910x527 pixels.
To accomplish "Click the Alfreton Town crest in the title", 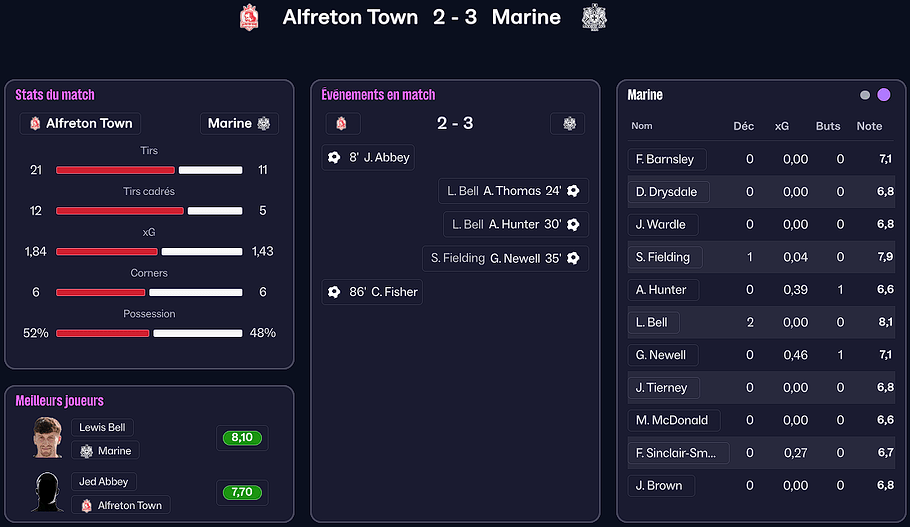I will tap(249, 17).
